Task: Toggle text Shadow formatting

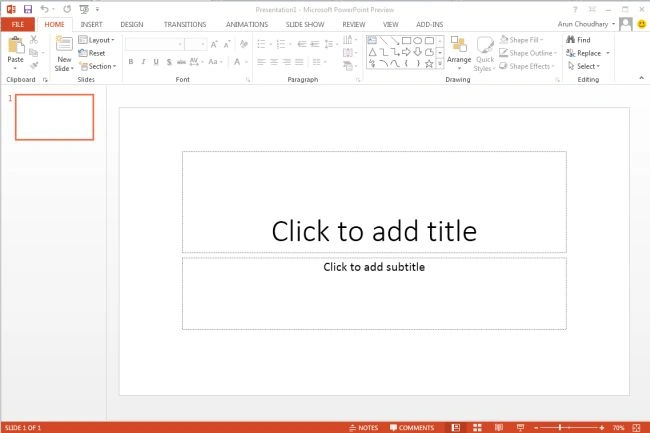Action: (169, 62)
